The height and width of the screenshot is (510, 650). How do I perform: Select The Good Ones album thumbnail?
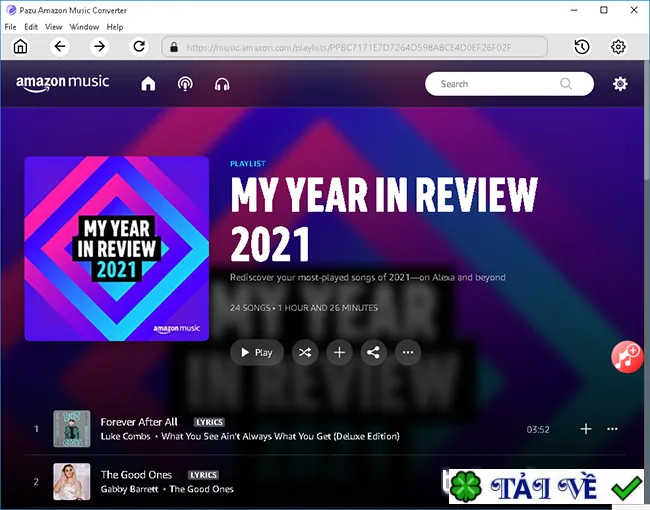click(72, 481)
